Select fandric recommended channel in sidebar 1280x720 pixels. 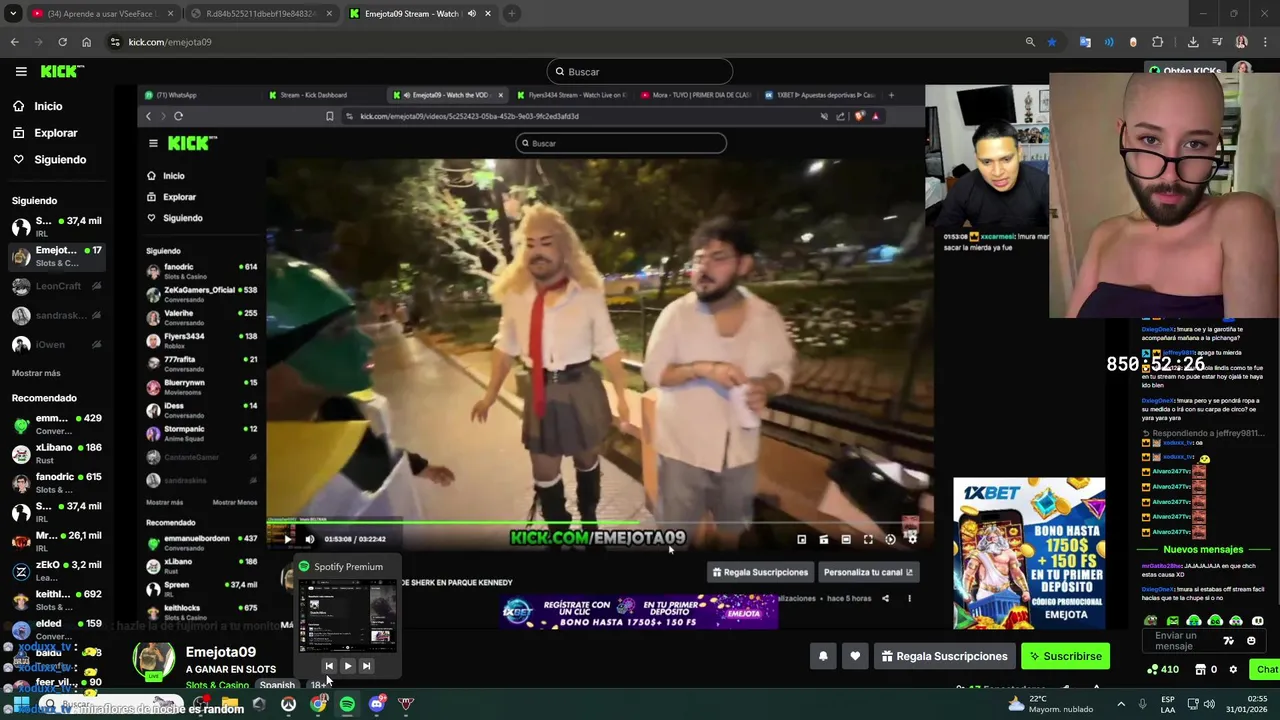click(x=57, y=483)
